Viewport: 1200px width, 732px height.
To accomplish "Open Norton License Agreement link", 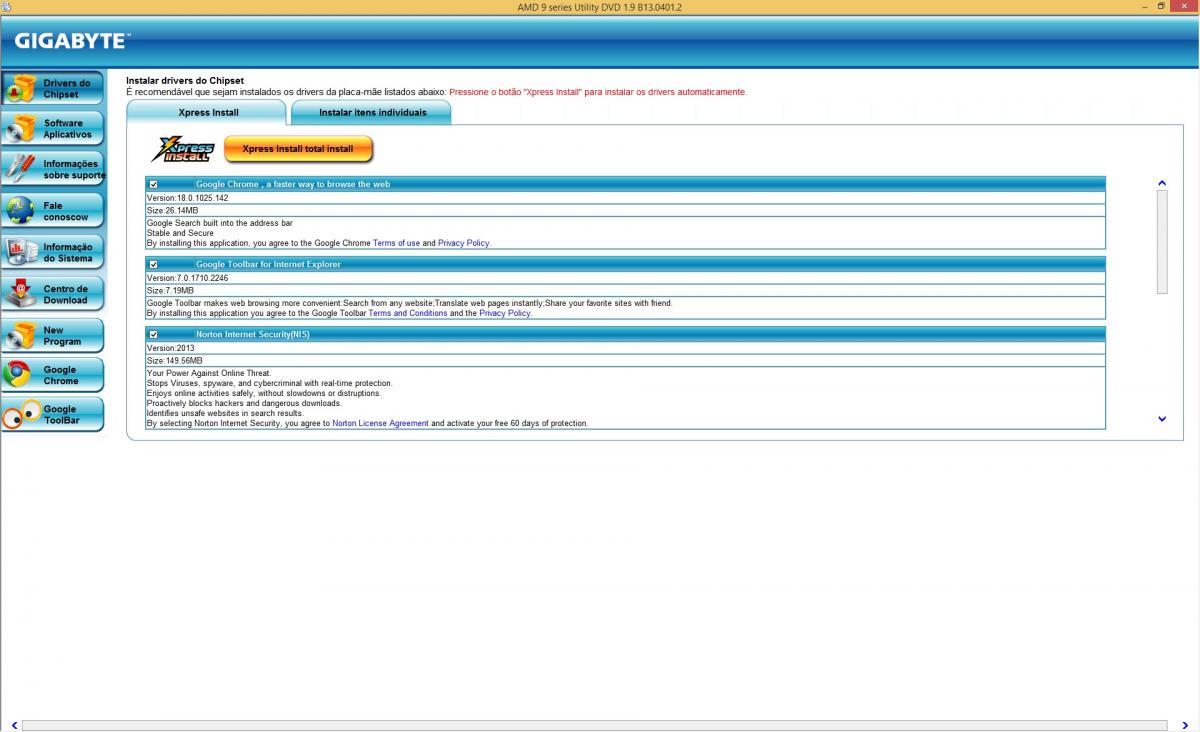I will point(380,423).
